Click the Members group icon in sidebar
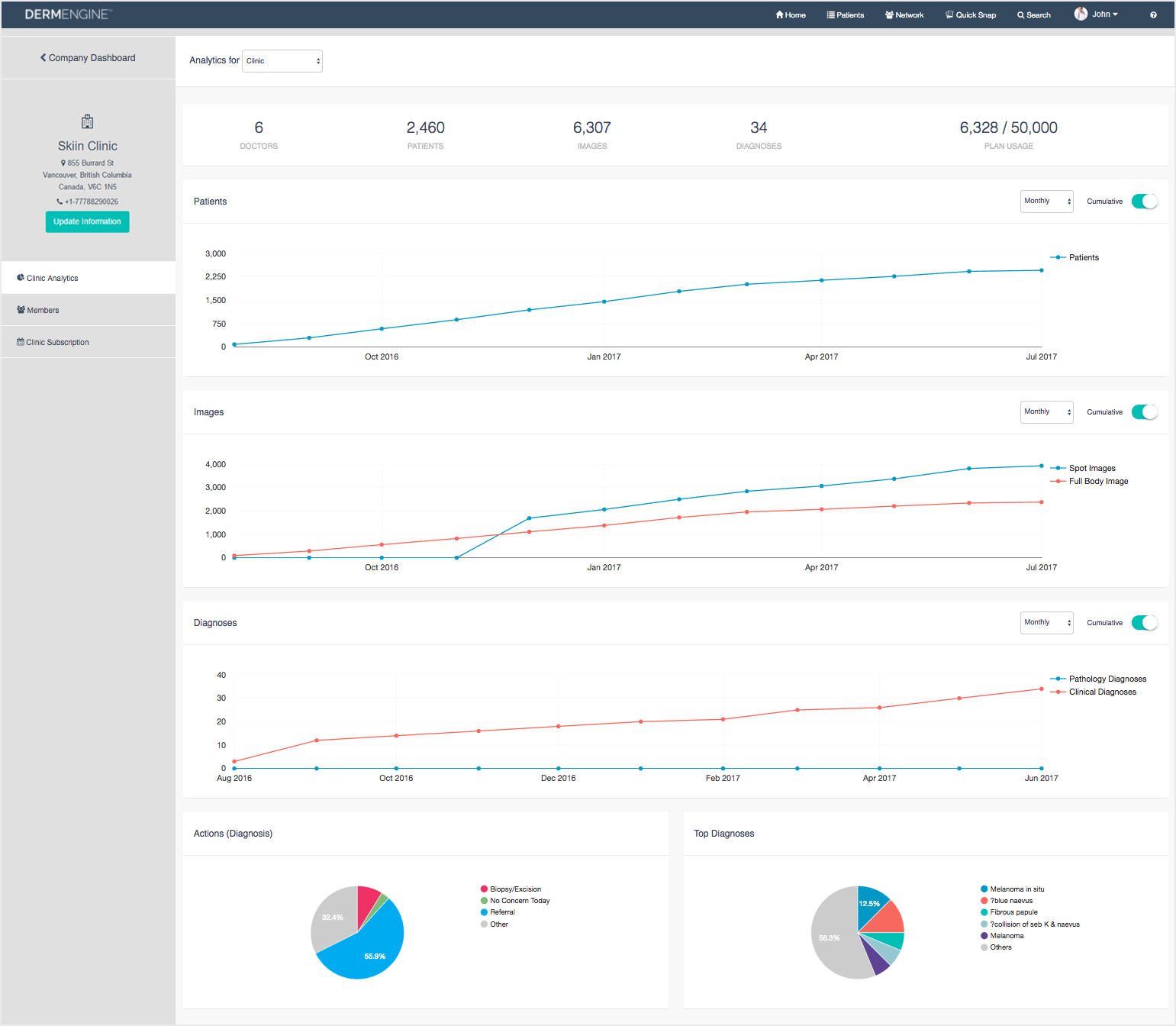This screenshot has height=1026, width=1176. tap(21, 310)
